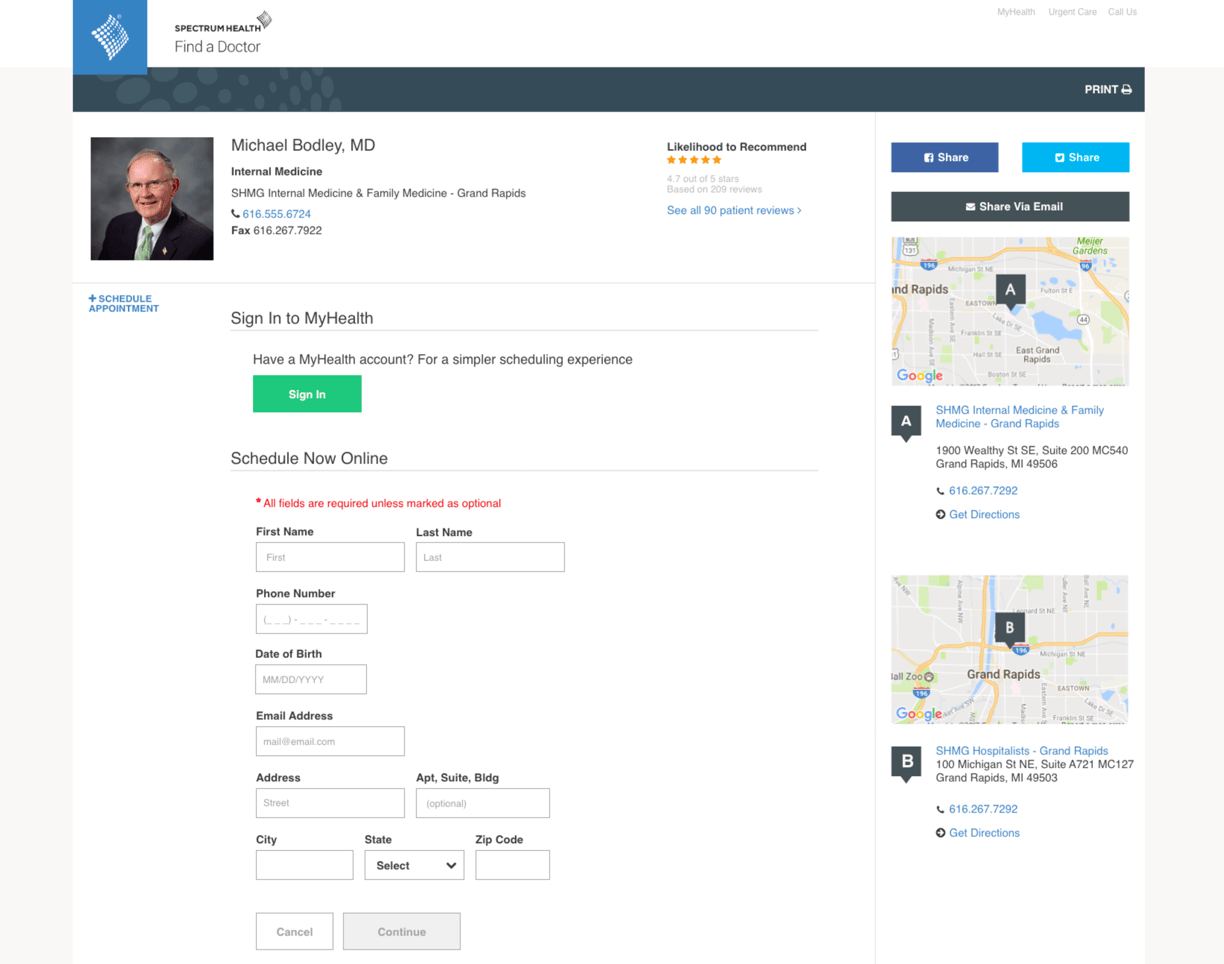1224x964 pixels.
Task: Focus the Phone Number field
Action: coord(311,619)
